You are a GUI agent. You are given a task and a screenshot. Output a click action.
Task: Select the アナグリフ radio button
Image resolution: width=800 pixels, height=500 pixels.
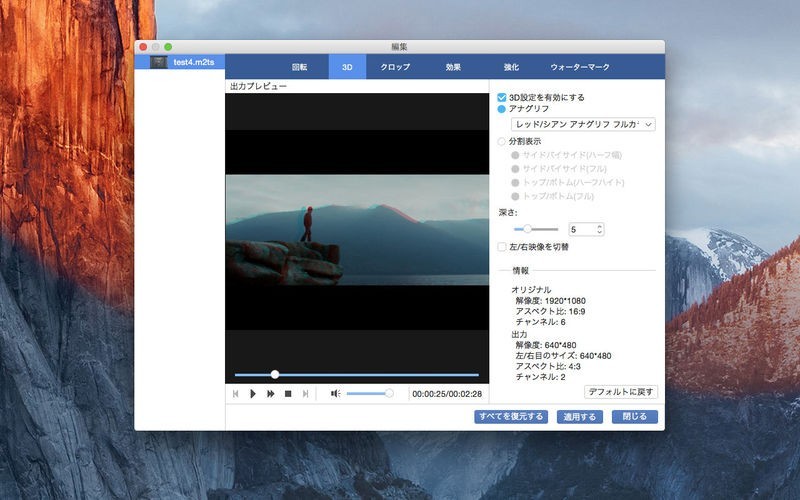tap(502, 108)
